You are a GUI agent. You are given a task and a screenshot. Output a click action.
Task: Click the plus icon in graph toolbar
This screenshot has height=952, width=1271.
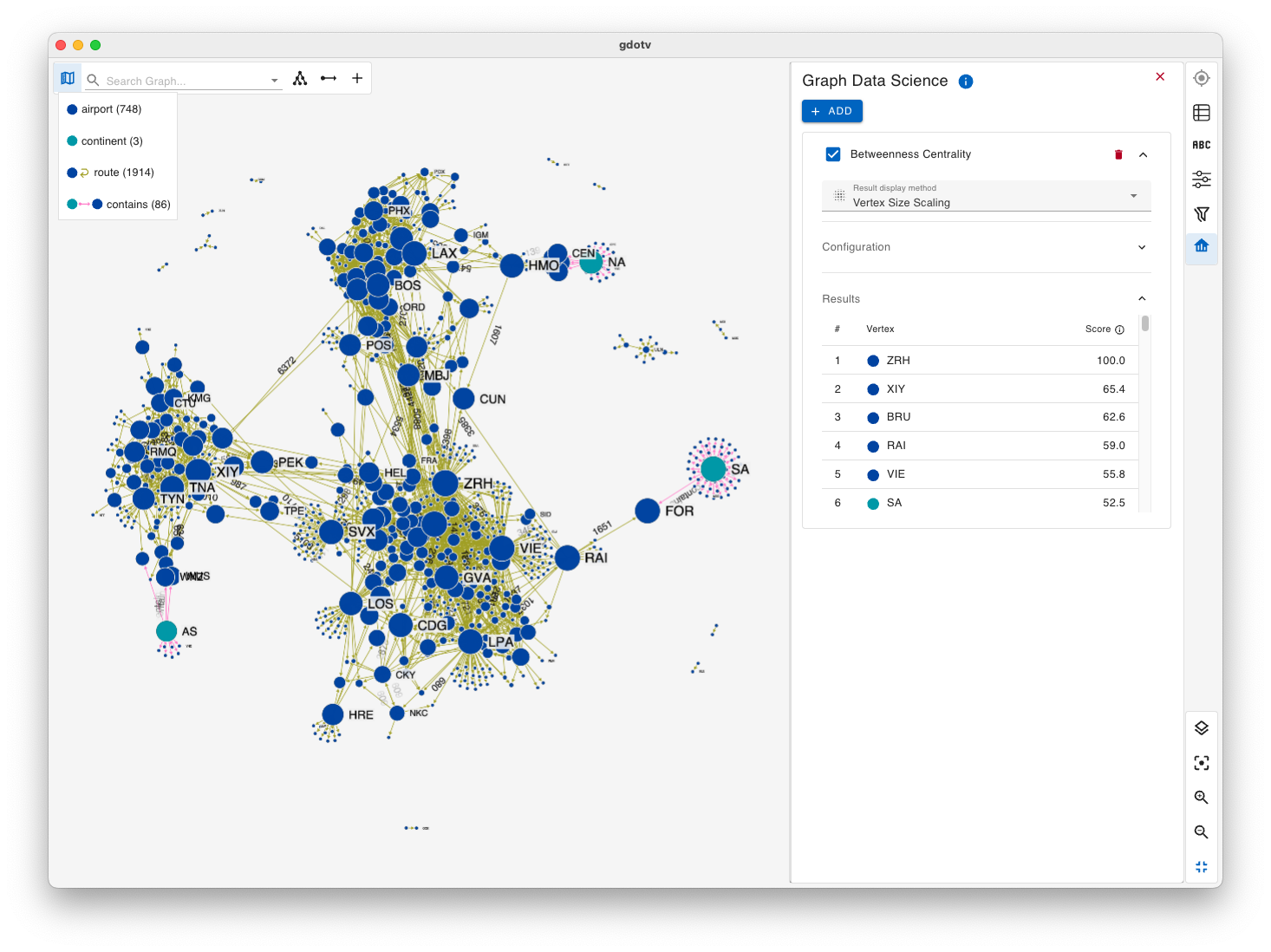(x=357, y=78)
